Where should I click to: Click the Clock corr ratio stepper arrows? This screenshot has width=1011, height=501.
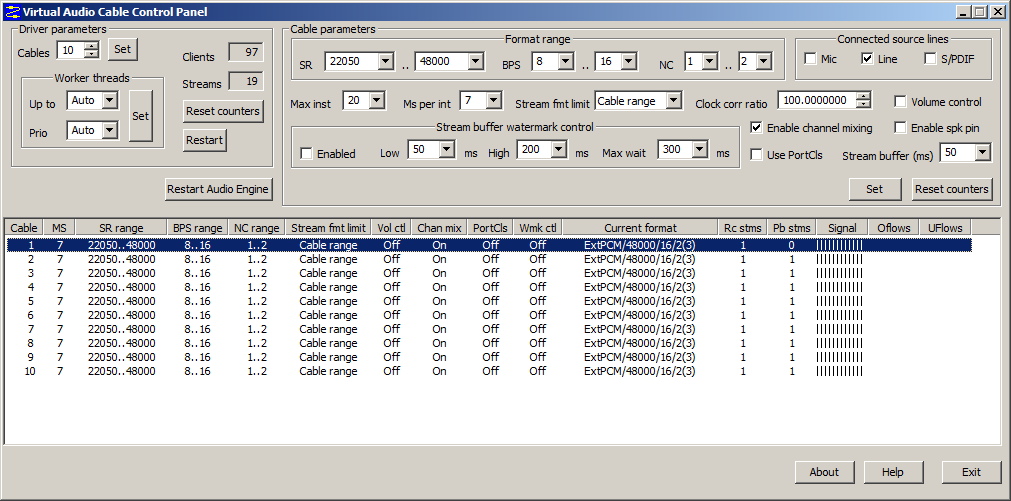point(863,101)
